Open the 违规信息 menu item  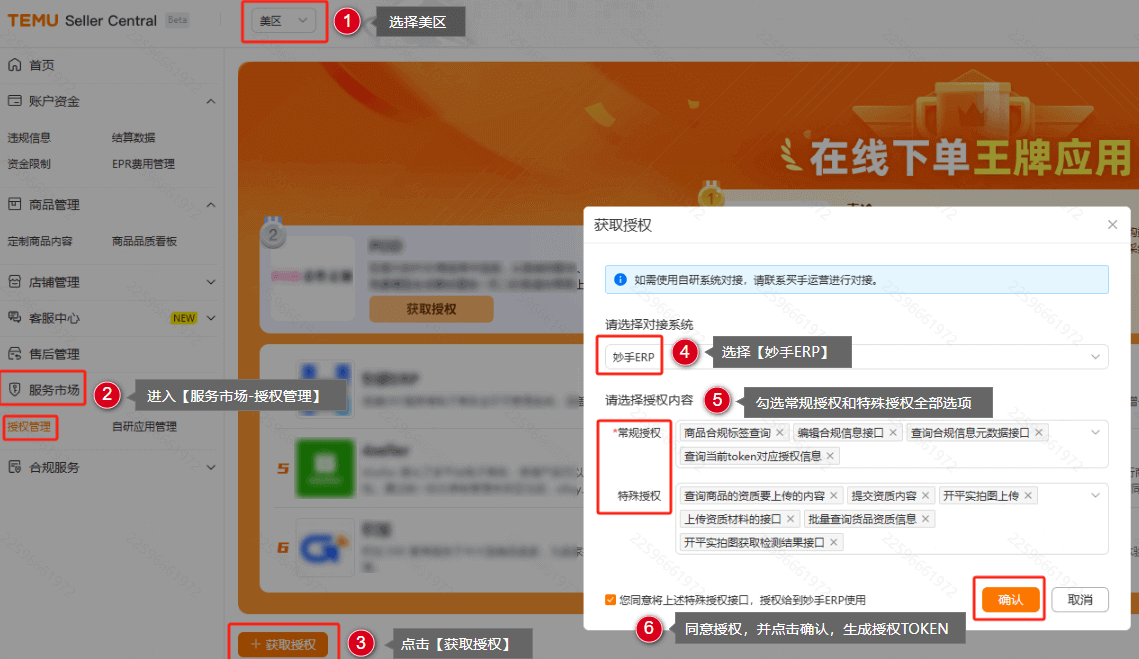click(29, 137)
